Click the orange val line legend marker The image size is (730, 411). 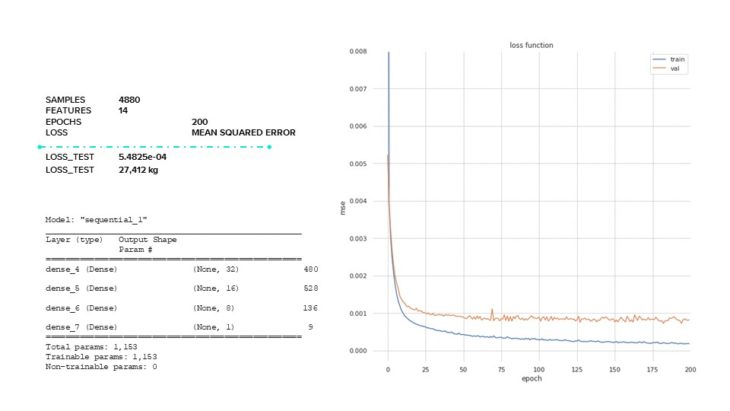click(656, 69)
